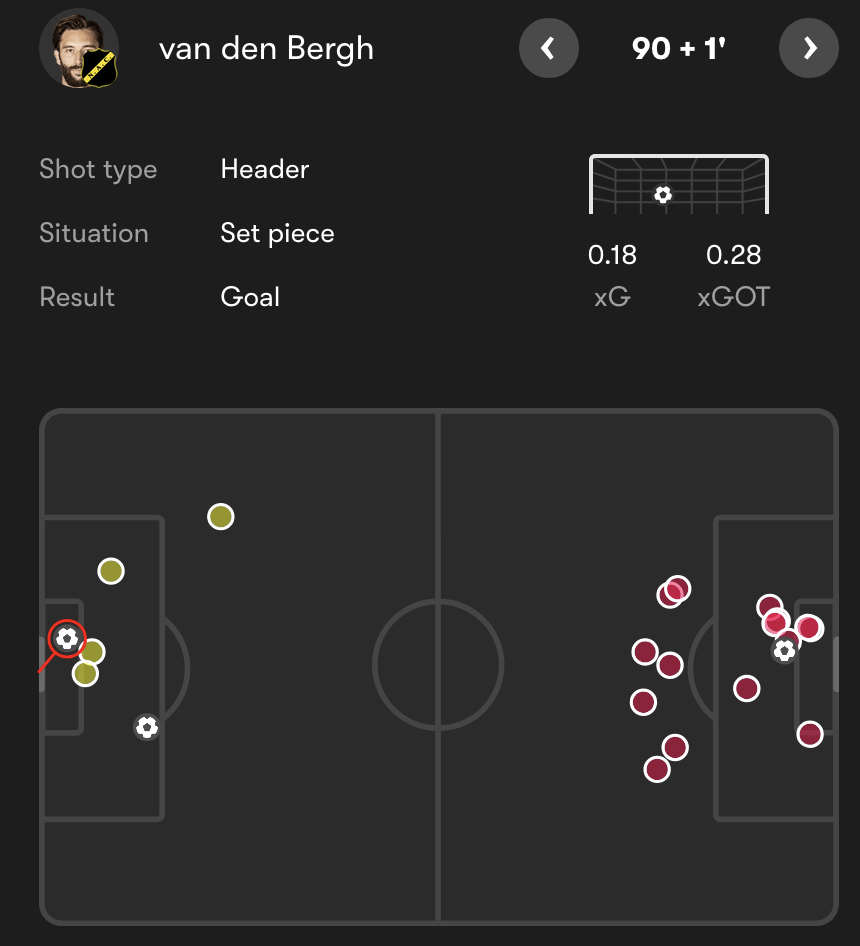
Task: Select the topmost olive shot inside the left box
Action: 111,571
